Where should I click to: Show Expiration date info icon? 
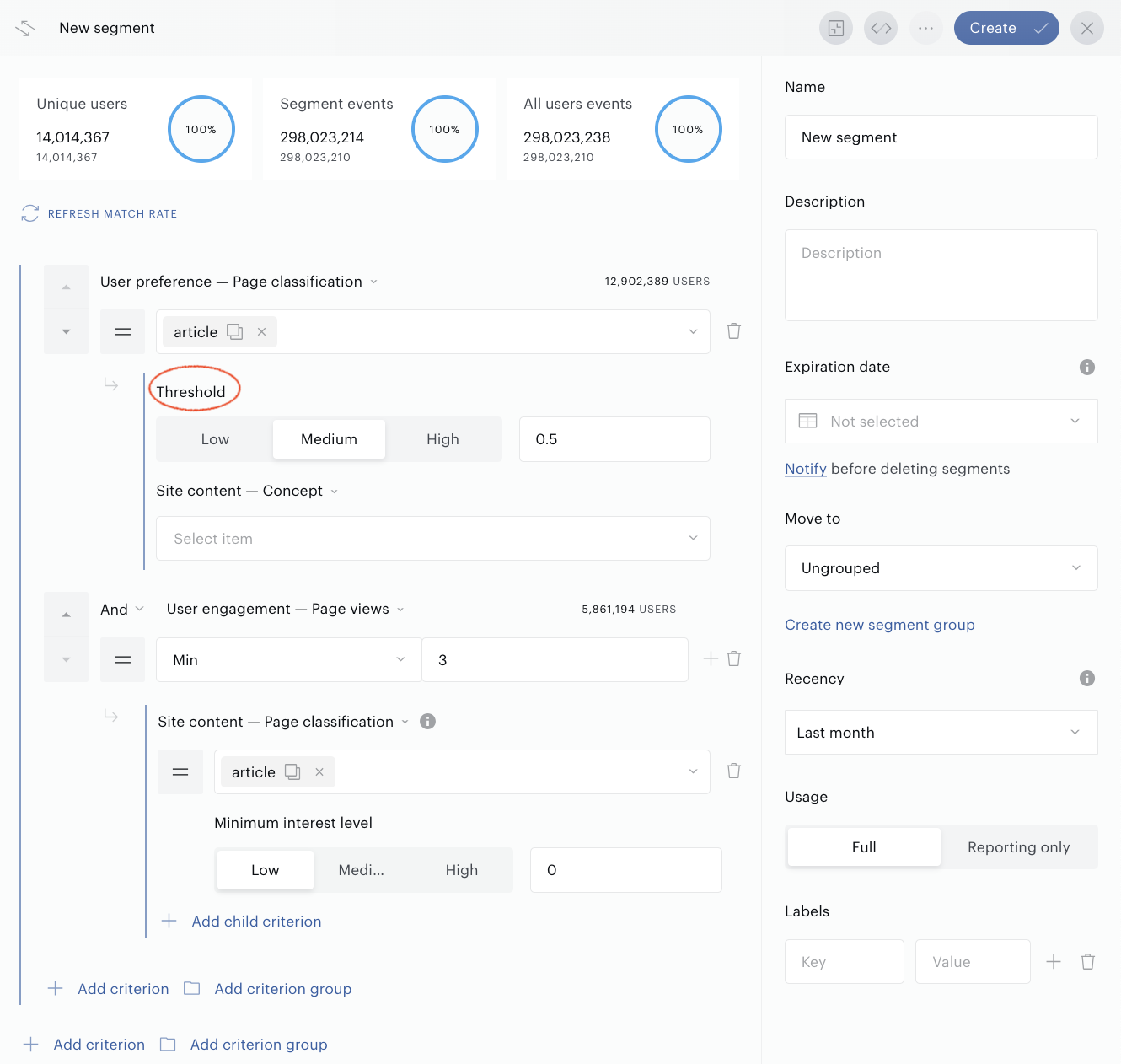(x=1087, y=367)
